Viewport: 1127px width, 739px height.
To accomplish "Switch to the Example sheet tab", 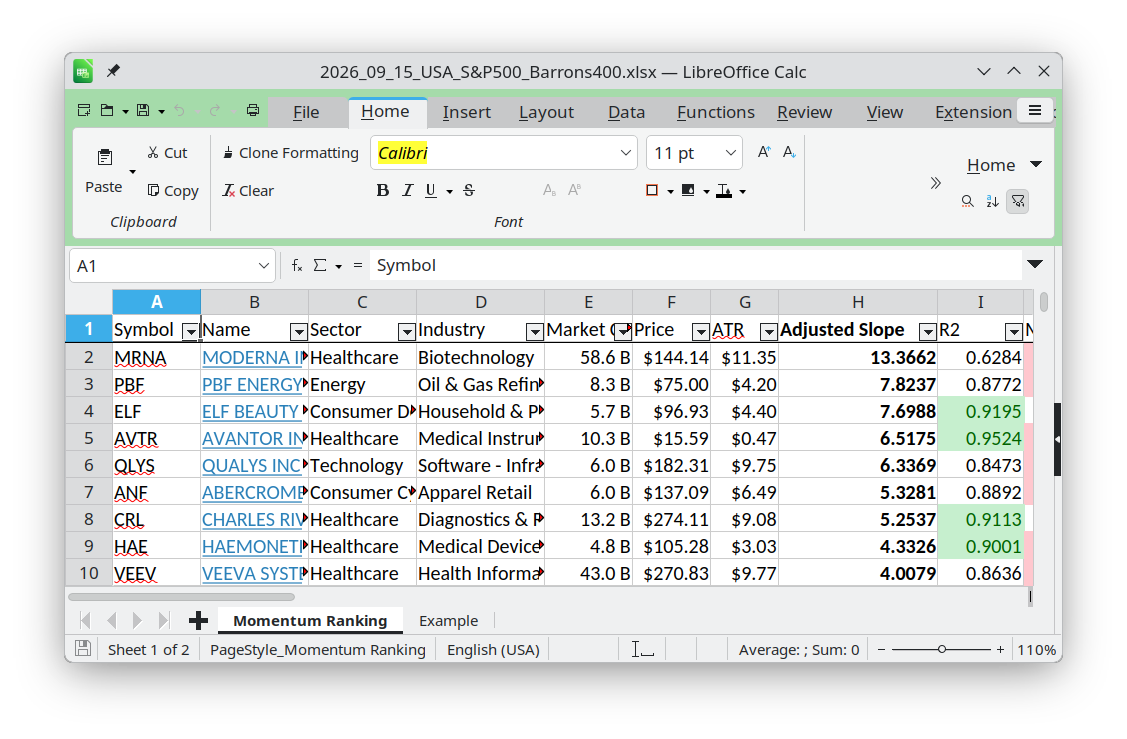I will click(x=448, y=620).
